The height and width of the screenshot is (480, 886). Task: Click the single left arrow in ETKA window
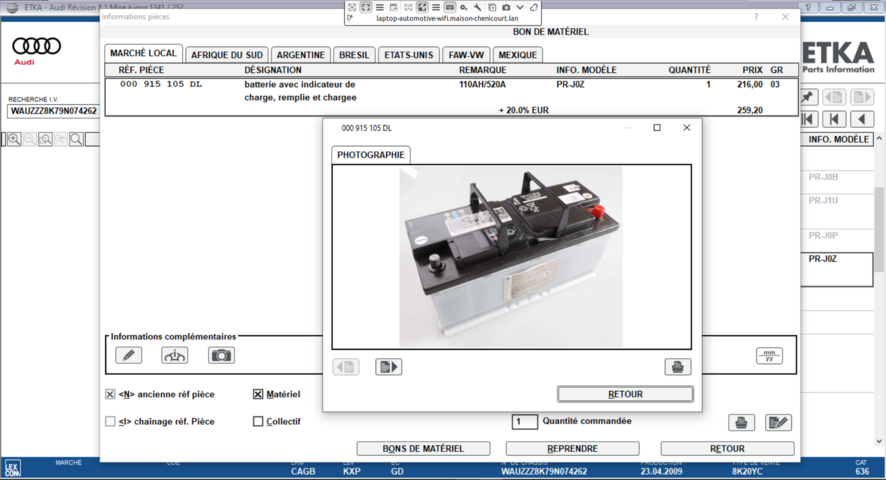[862, 119]
